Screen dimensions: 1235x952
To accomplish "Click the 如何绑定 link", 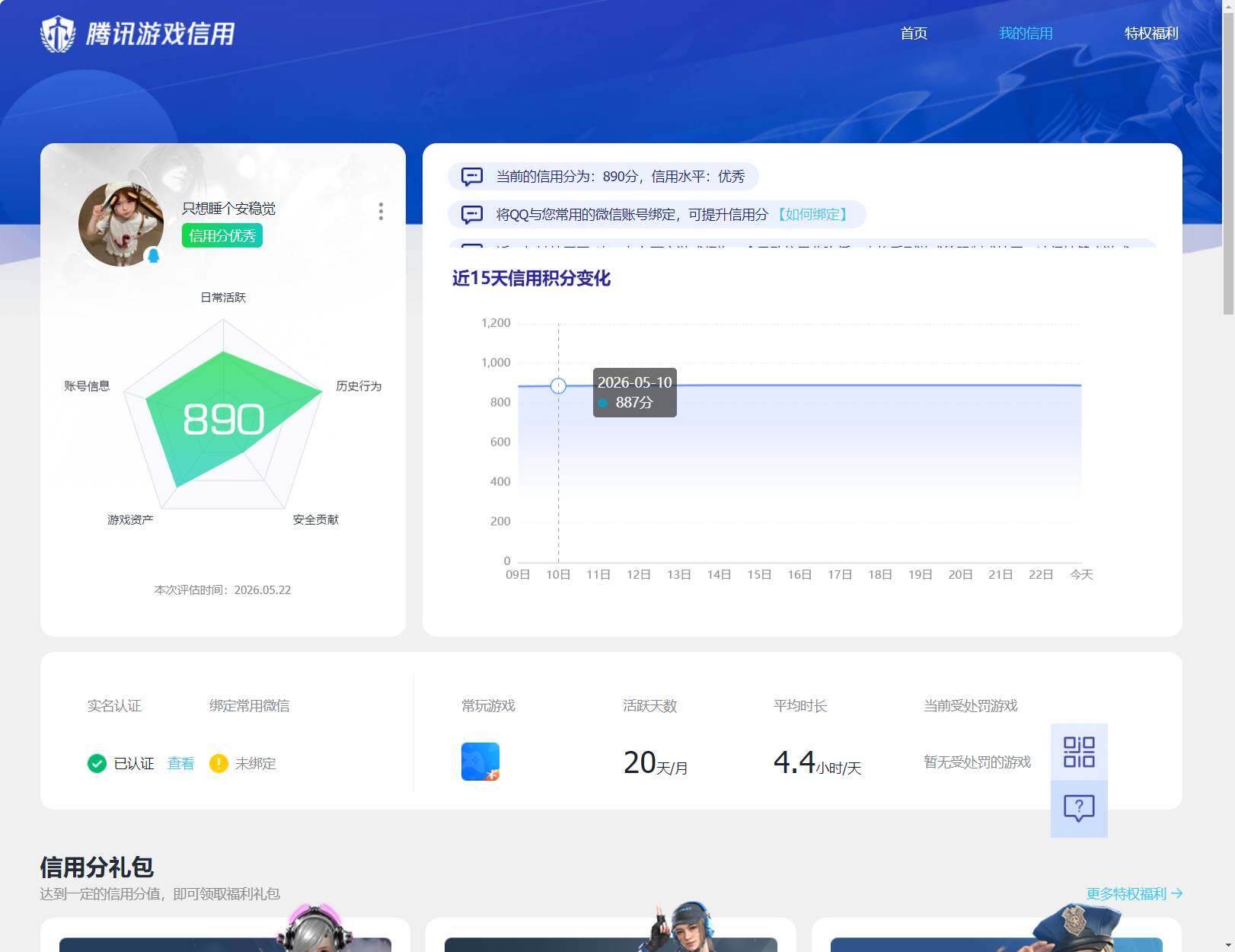I will point(812,215).
